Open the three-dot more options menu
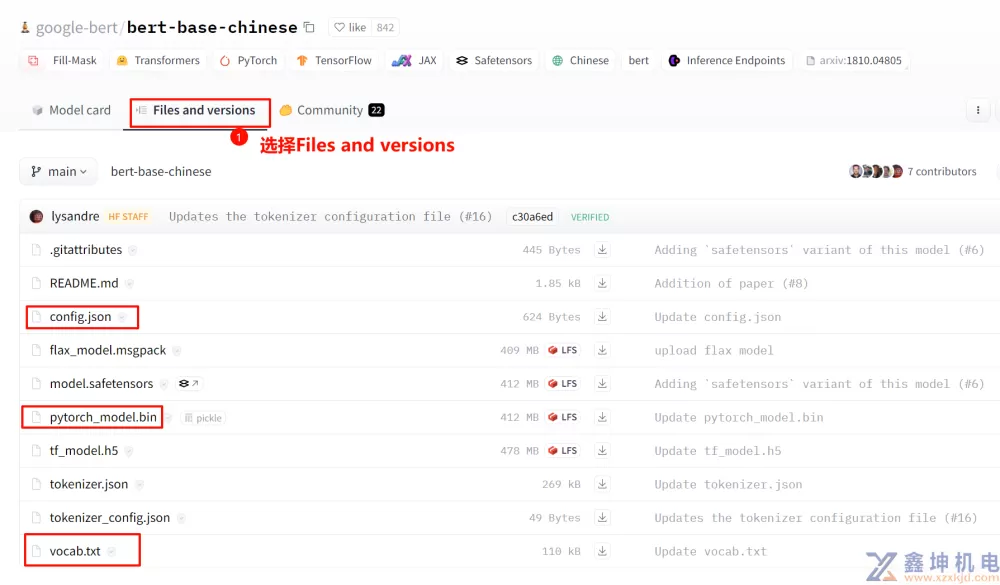The width and height of the screenshot is (1000, 585). point(978,110)
